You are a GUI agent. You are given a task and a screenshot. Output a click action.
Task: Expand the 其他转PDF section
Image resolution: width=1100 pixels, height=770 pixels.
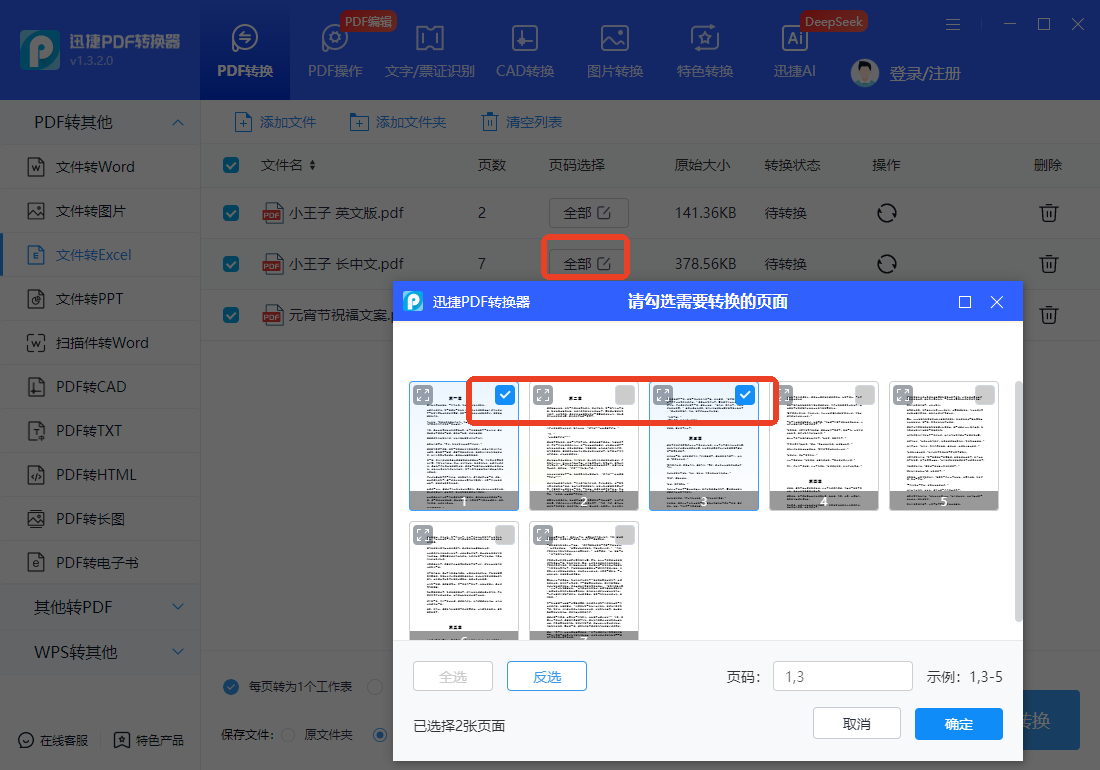coord(100,607)
